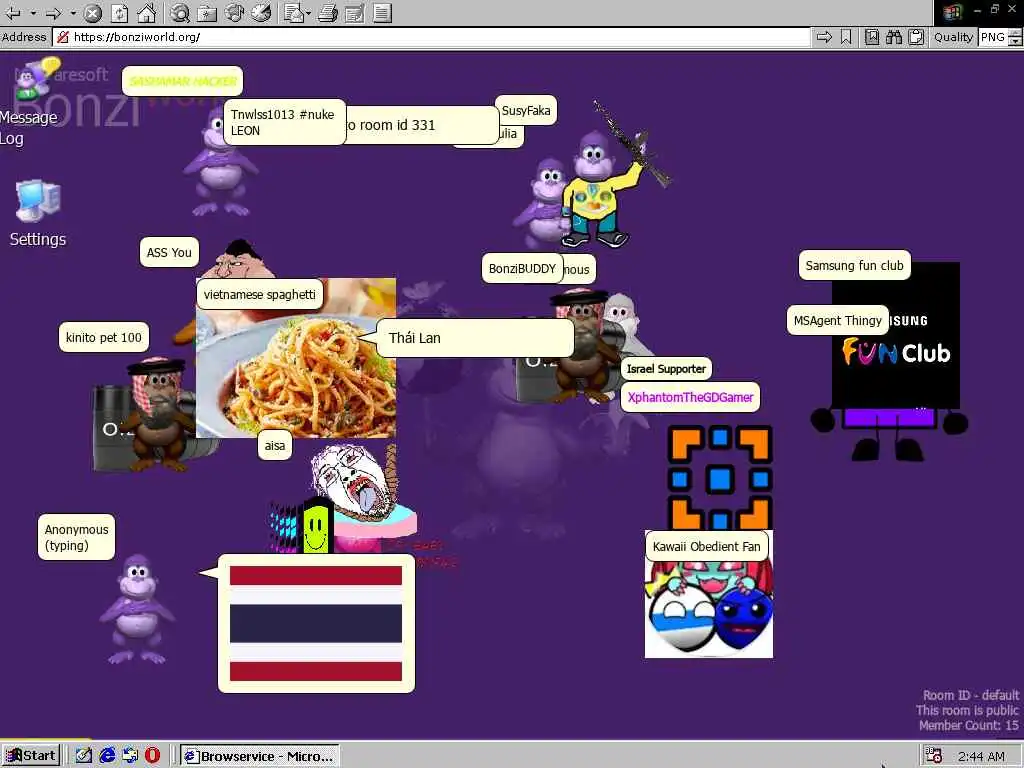
Task: Click the 2:44 AM clock
Action: click(981, 756)
